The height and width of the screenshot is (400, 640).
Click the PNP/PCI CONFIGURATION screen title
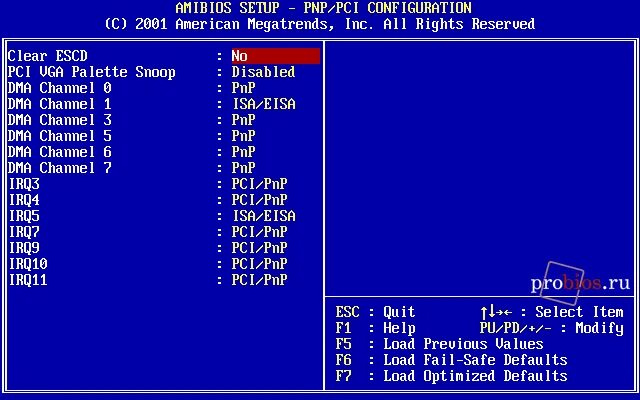click(x=387, y=8)
